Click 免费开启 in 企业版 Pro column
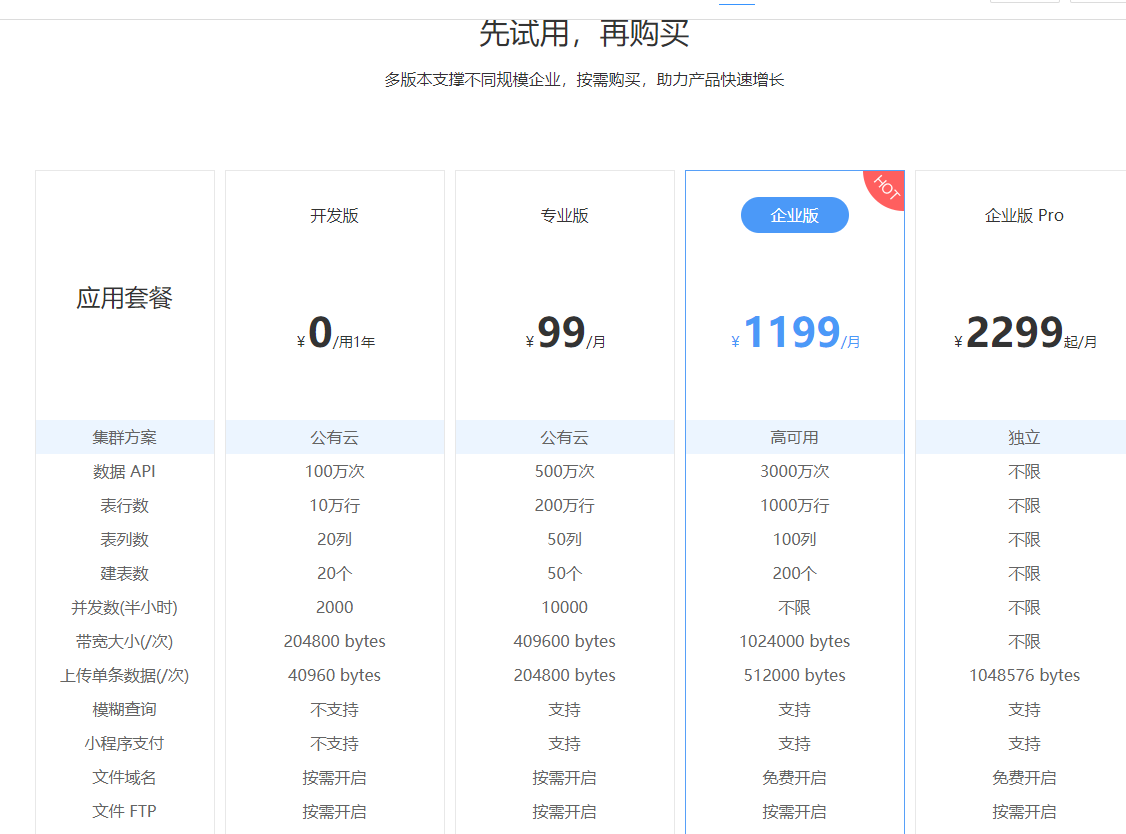 pos(1024,777)
